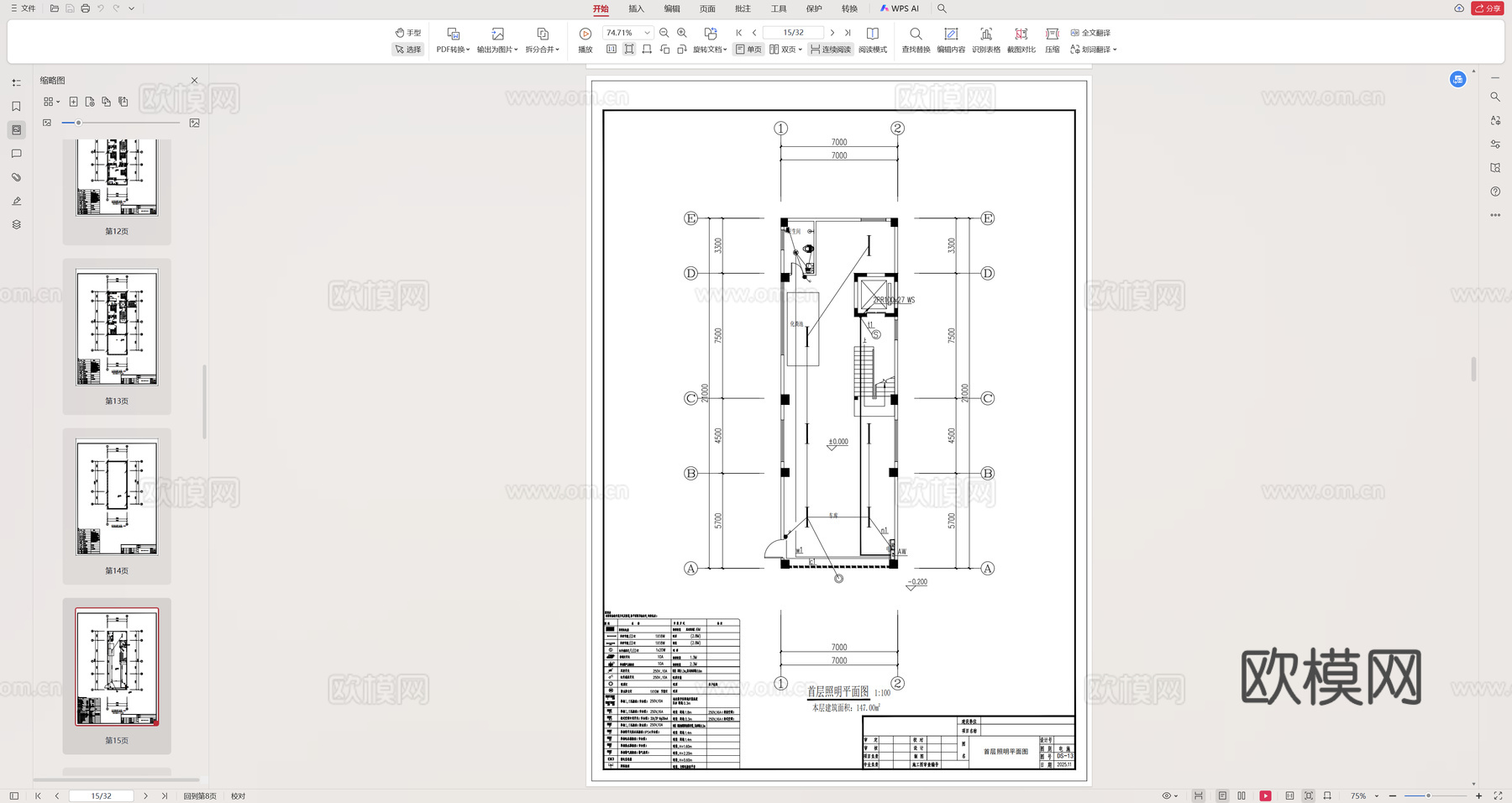Adjust the status bar zoom slider
The height and width of the screenshot is (803, 1512).
pos(1428,796)
